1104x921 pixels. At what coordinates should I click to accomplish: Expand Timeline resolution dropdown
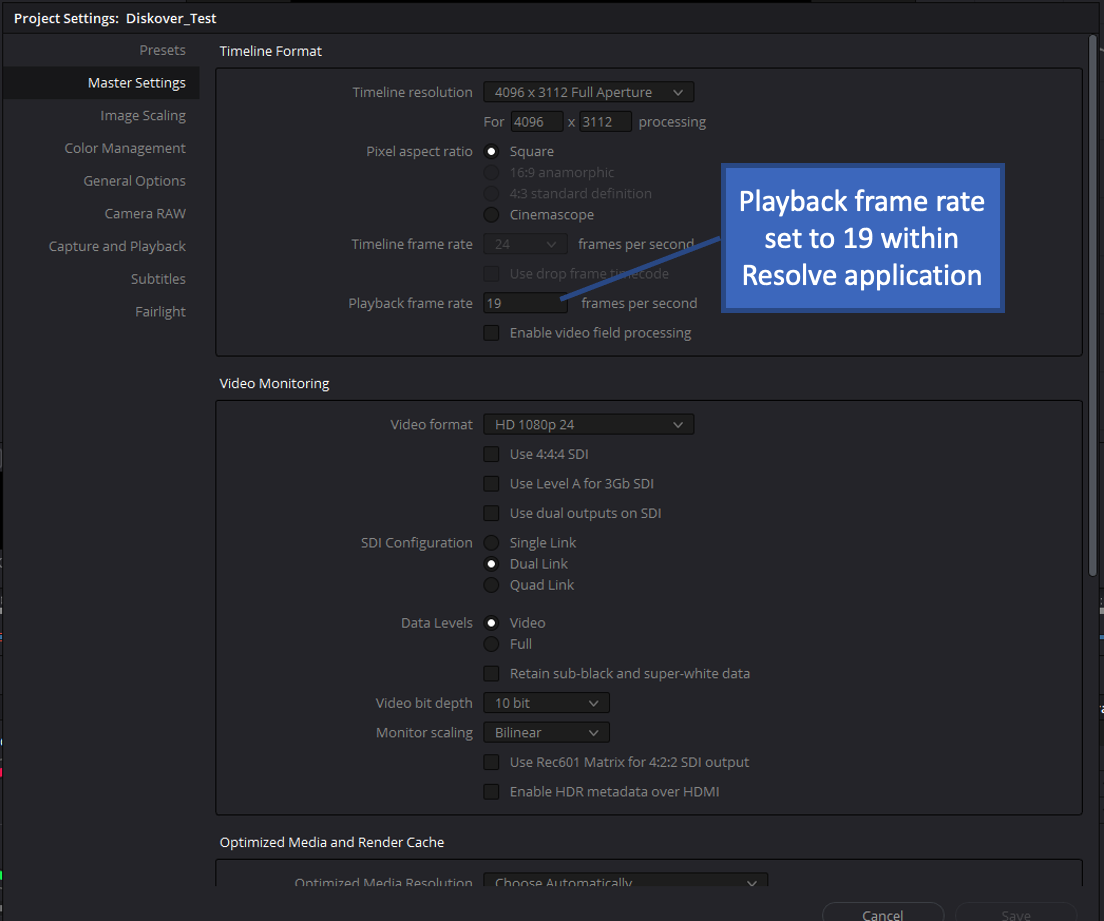[x=589, y=92]
